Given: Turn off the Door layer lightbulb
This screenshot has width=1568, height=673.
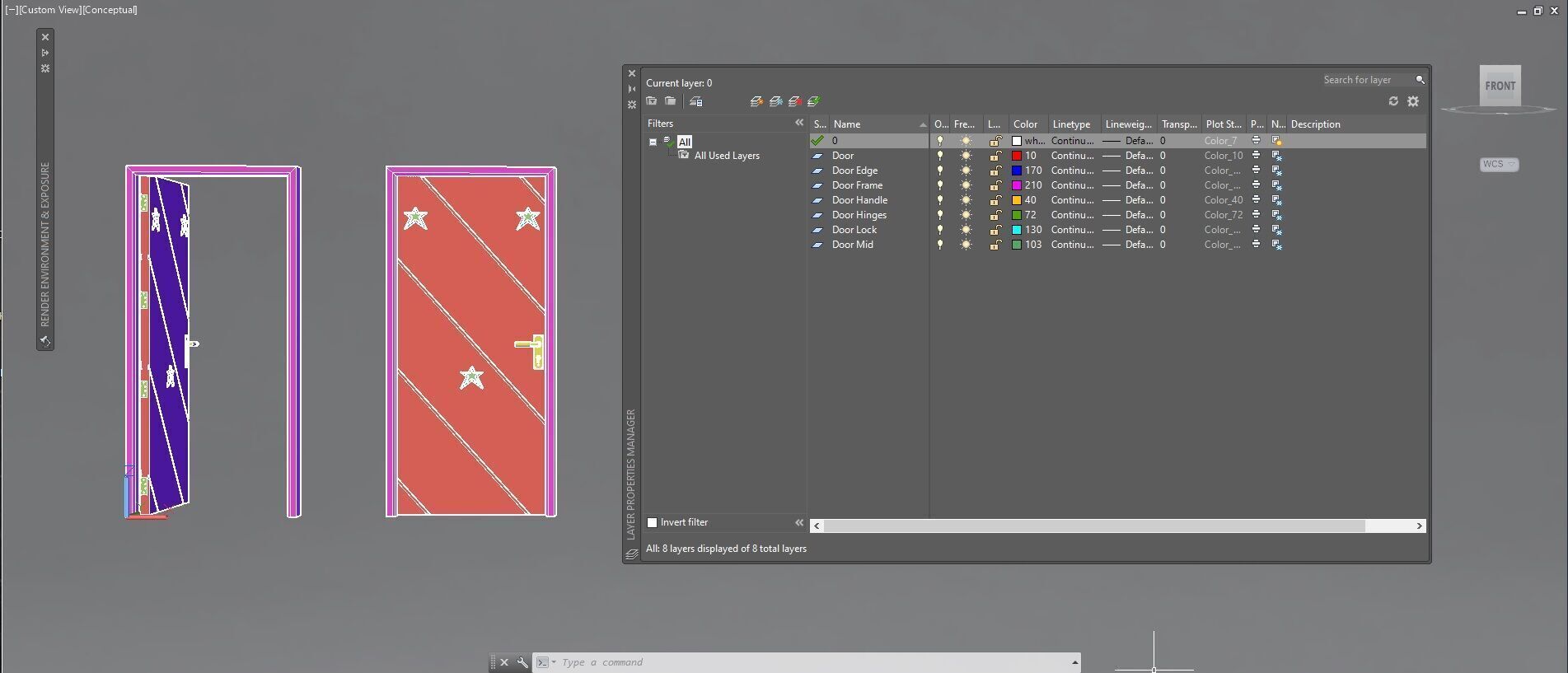Looking at the screenshot, I should pos(939,156).
